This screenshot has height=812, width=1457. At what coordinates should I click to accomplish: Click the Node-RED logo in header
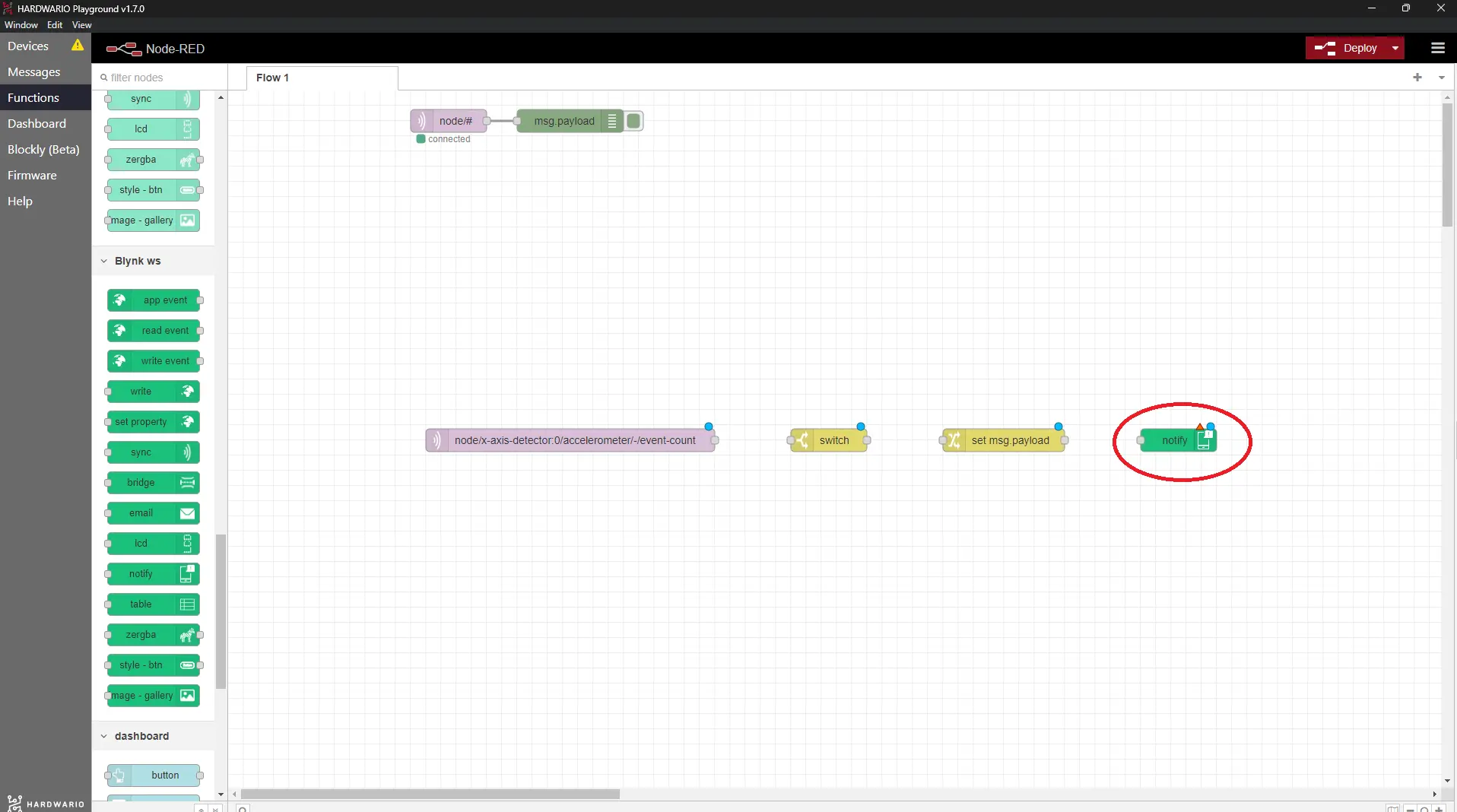tap(155, 49)
